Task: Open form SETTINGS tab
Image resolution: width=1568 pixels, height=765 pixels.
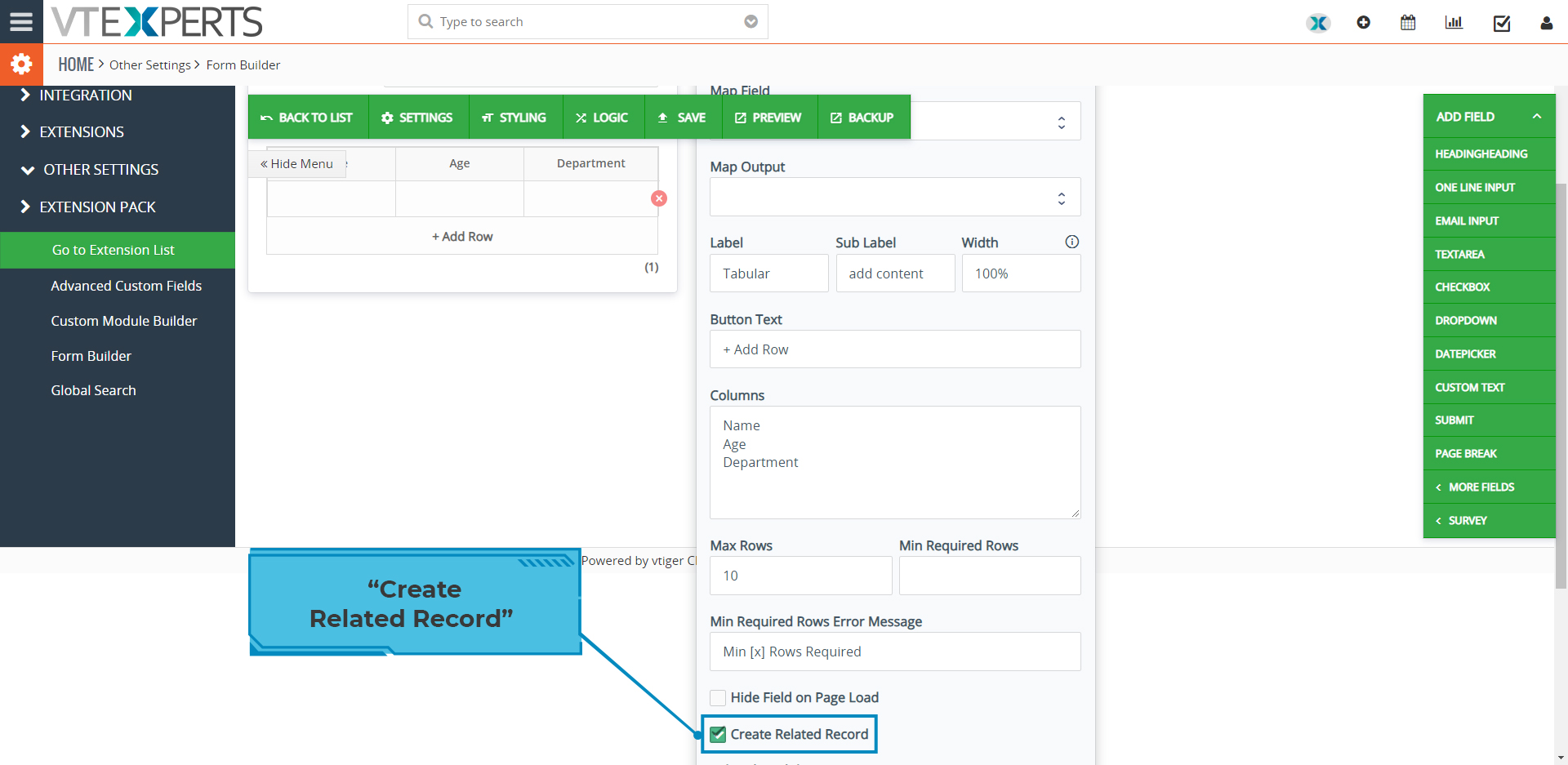Action: pyautogui.click(x=418, y=118)
